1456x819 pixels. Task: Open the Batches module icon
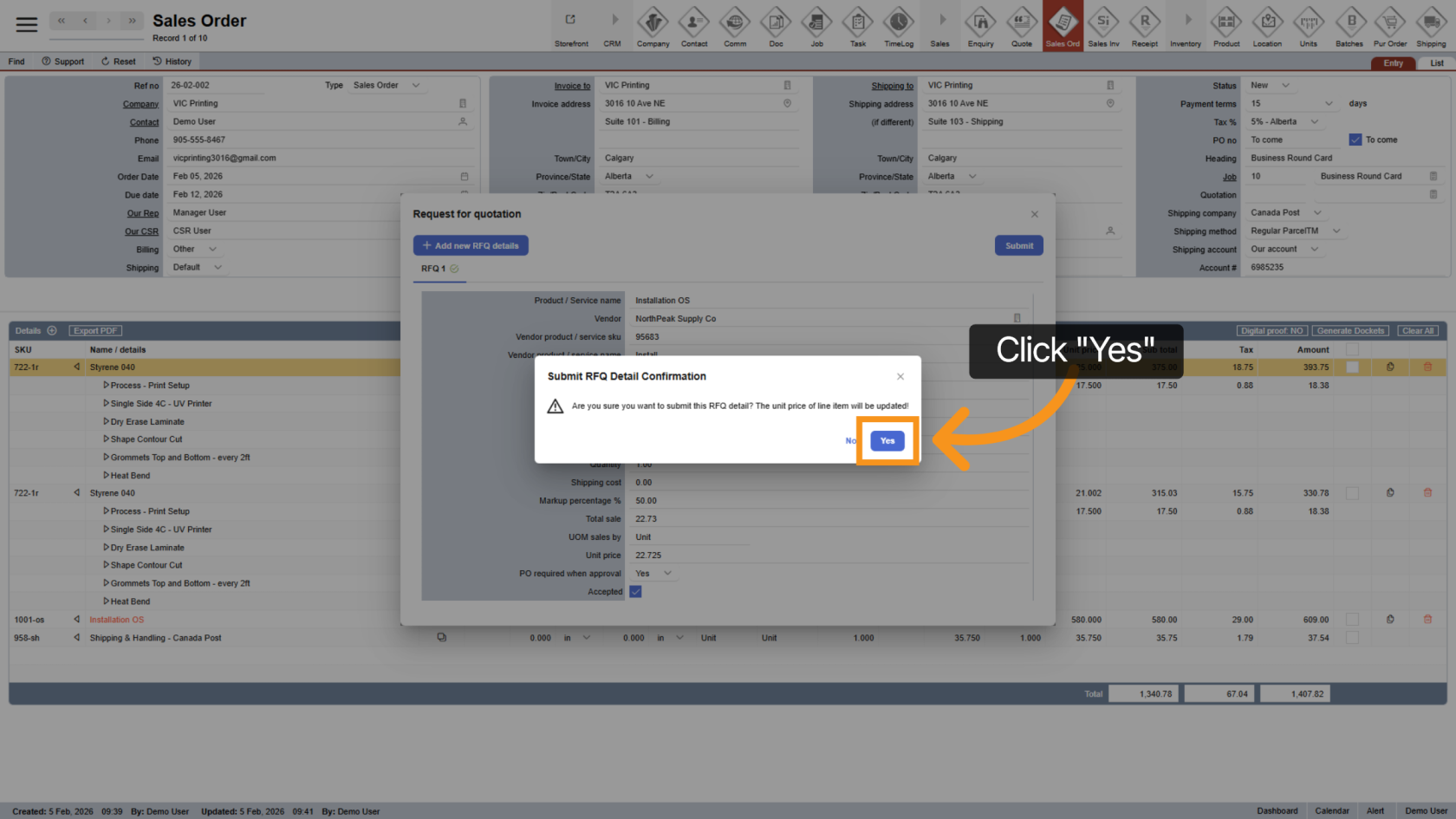pos(1349,28)
